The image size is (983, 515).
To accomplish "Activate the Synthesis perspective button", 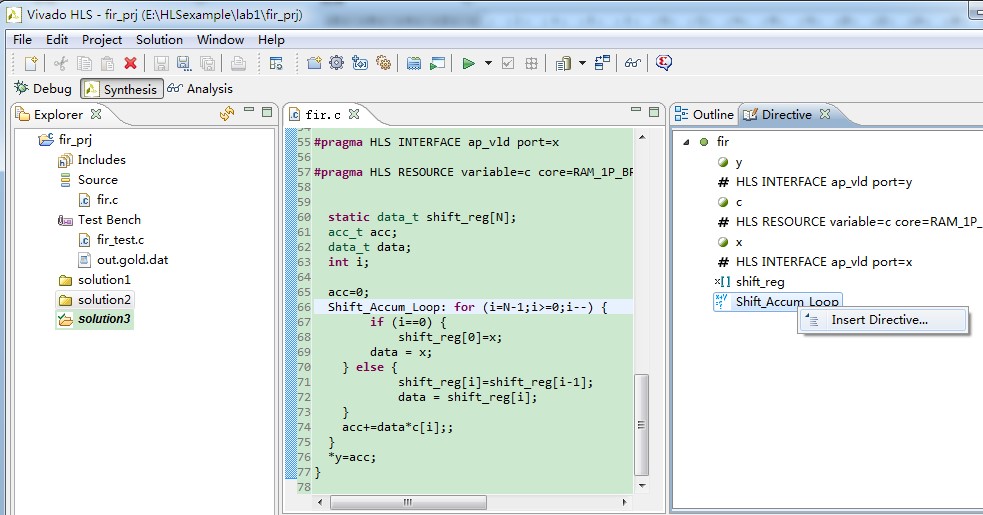I will (121, 89).
